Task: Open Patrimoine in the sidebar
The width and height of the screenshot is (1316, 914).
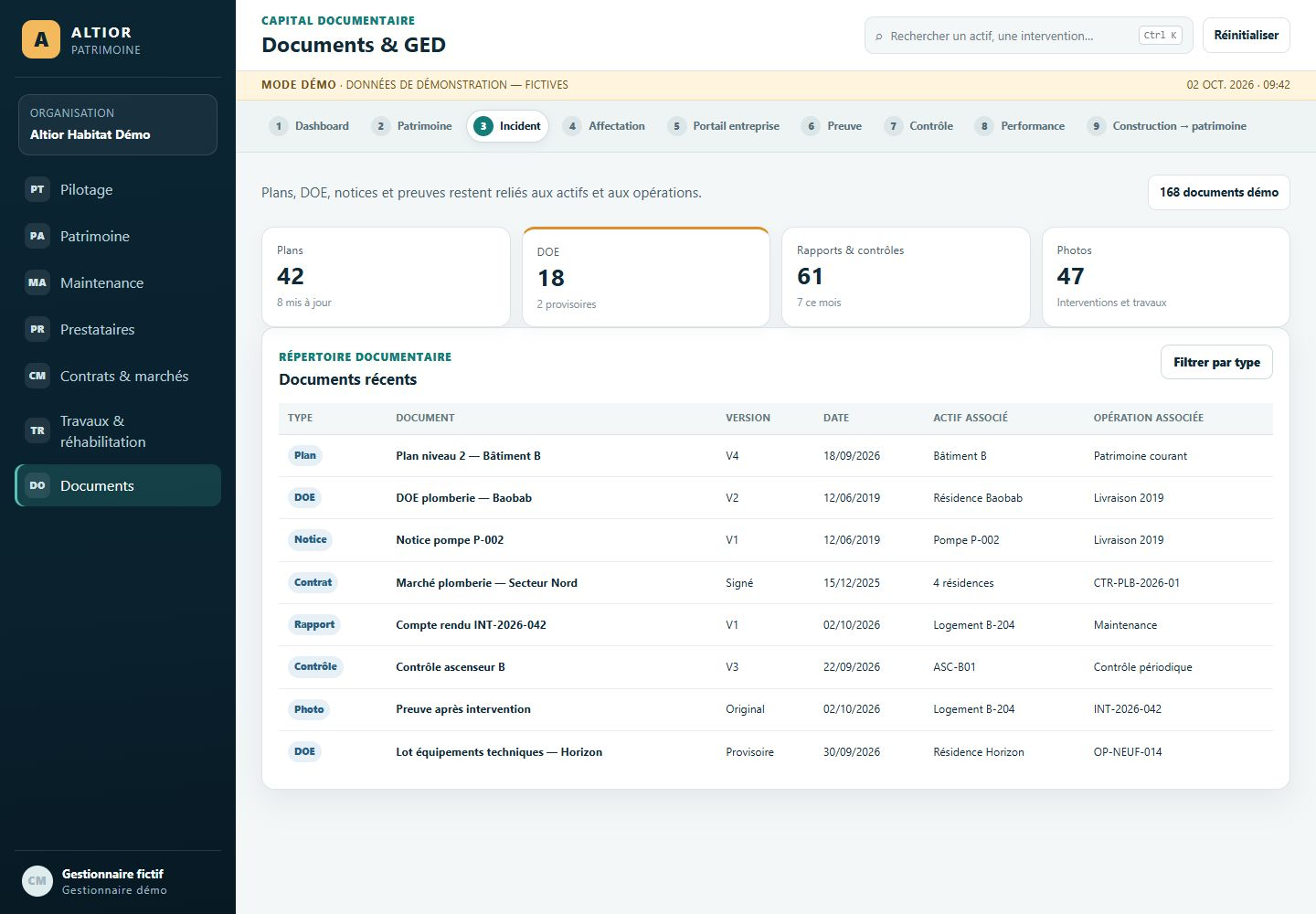Action: click(118, 236)
